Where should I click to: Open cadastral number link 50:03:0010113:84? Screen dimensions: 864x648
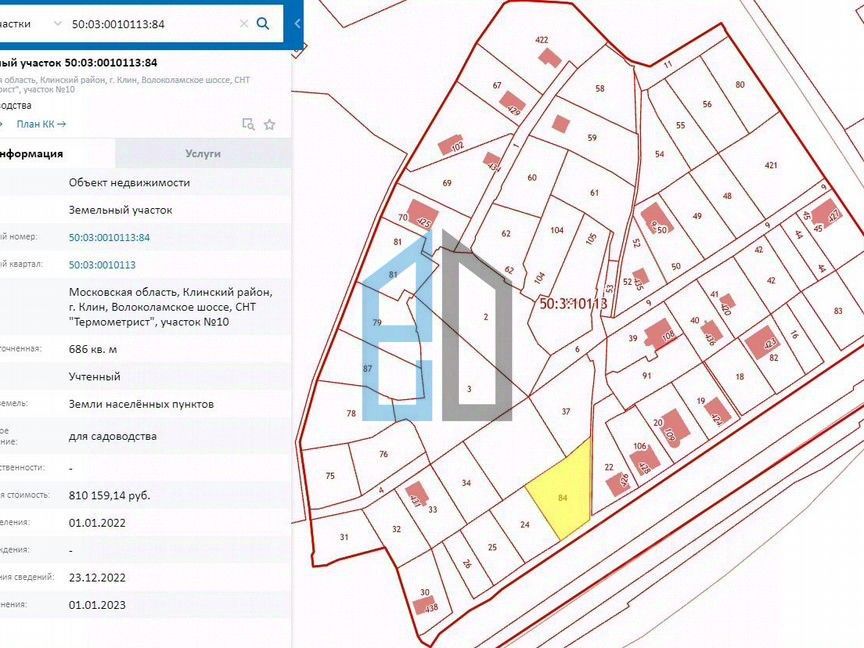point(109,237)
